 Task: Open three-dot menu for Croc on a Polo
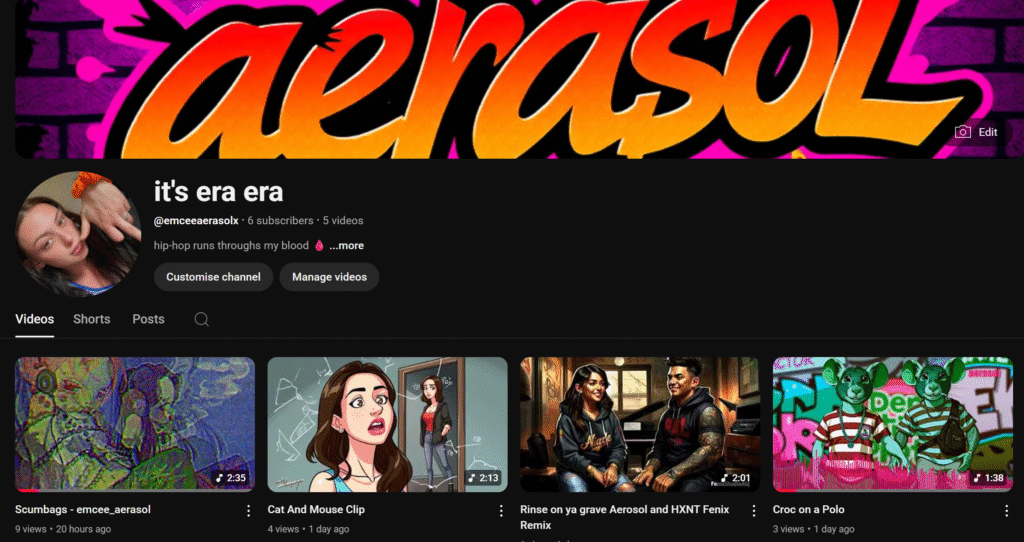[1006, 511]
